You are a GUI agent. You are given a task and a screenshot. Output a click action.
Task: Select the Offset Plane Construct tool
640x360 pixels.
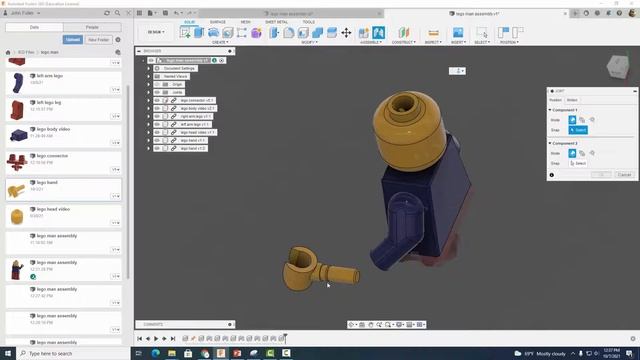point(404,33)
